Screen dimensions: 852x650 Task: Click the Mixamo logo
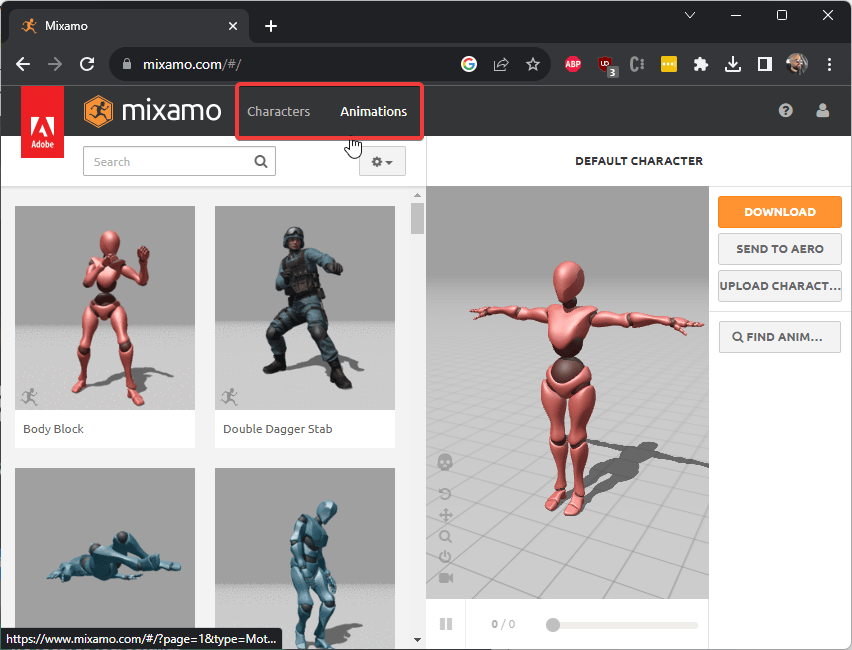point(153,111)
